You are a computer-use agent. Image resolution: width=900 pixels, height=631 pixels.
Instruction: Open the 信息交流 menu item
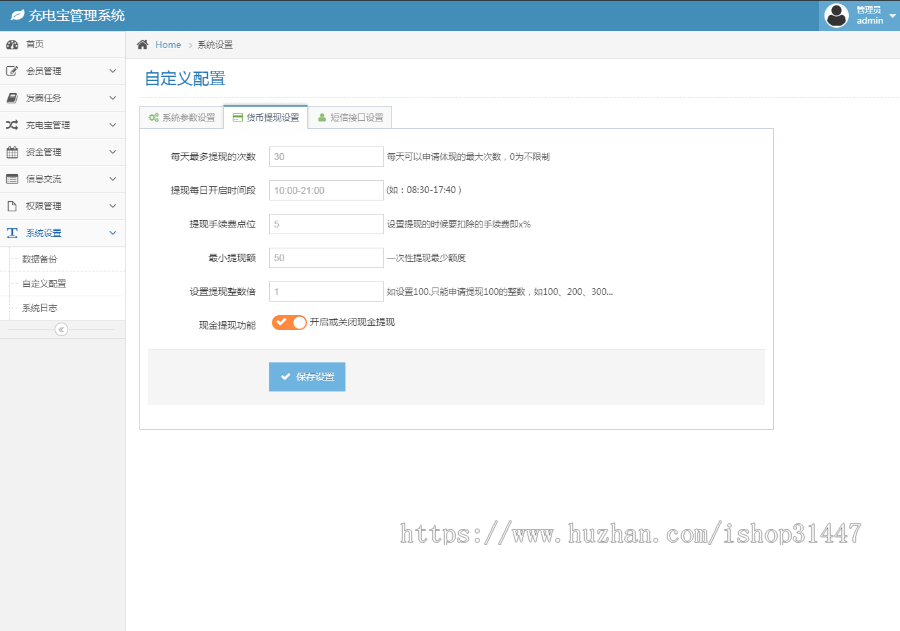click(x=63, y=179)
